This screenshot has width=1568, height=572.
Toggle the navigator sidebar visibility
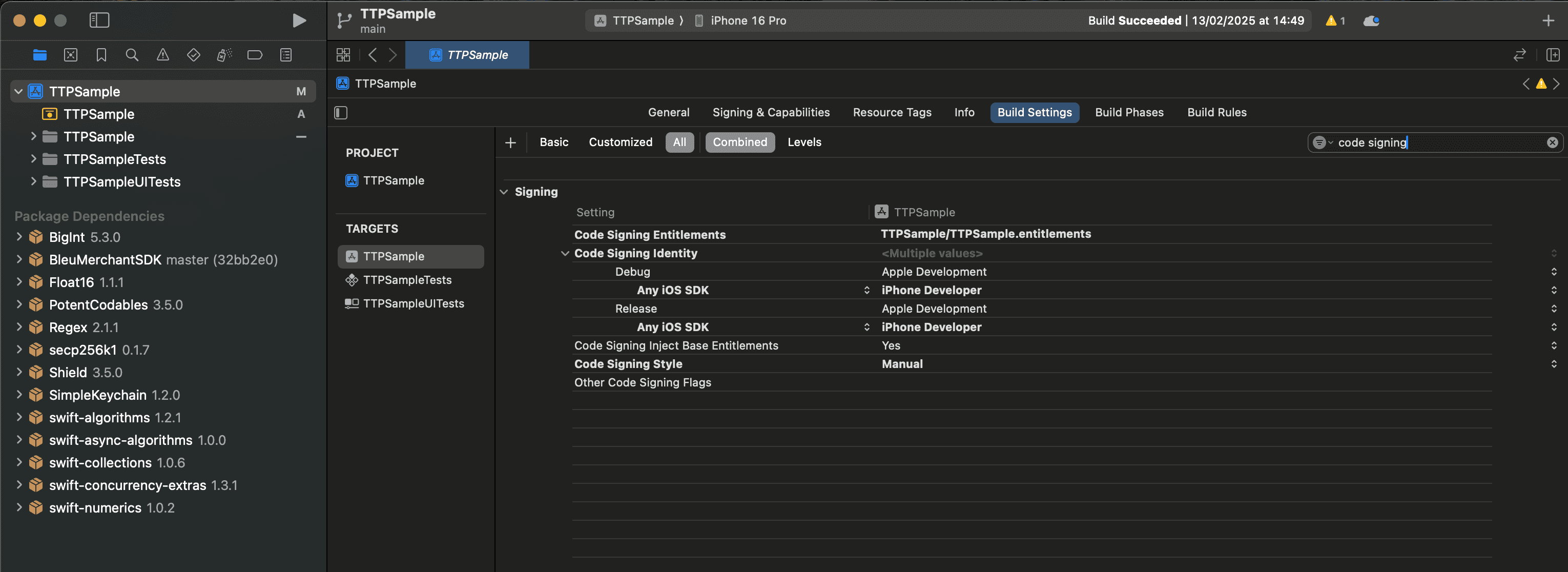[x=99, y=21]
